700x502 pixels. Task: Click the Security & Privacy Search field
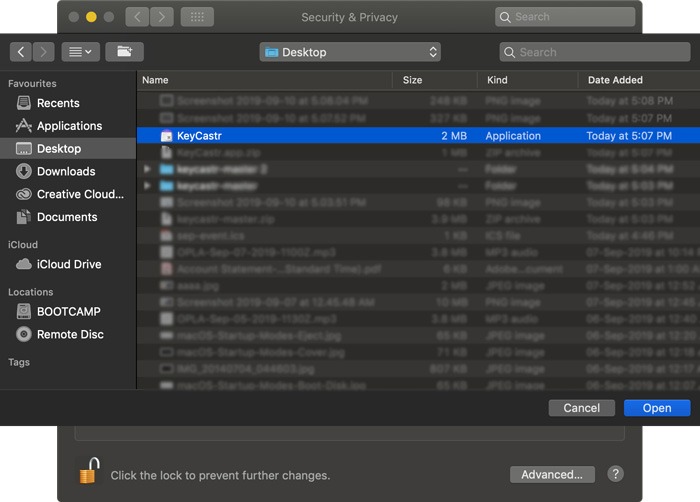click(x=565, y=17)
